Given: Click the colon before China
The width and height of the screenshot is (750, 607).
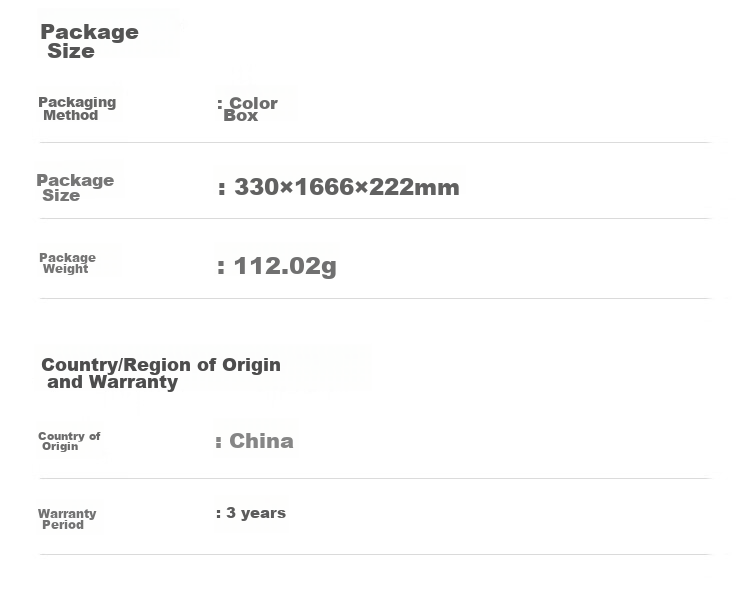Looking at the screenshot, I should click(219, 442).
